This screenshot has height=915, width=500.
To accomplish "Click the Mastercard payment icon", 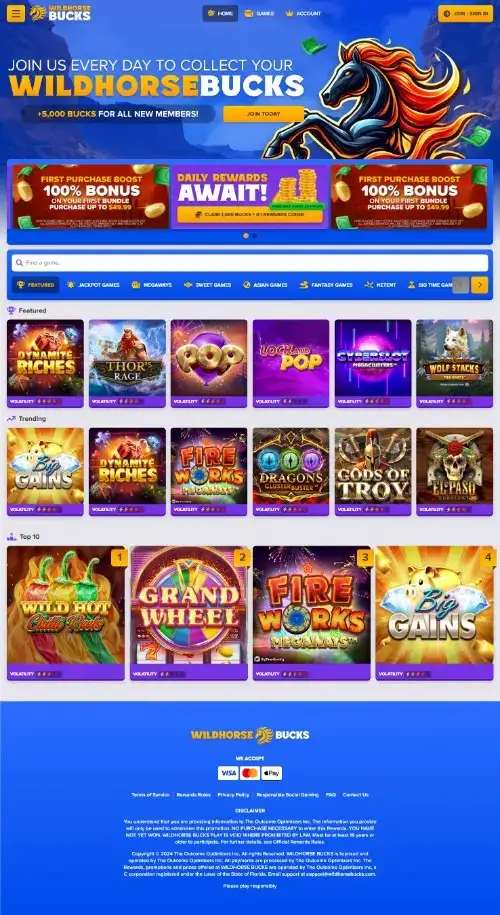I will point(250,773).
